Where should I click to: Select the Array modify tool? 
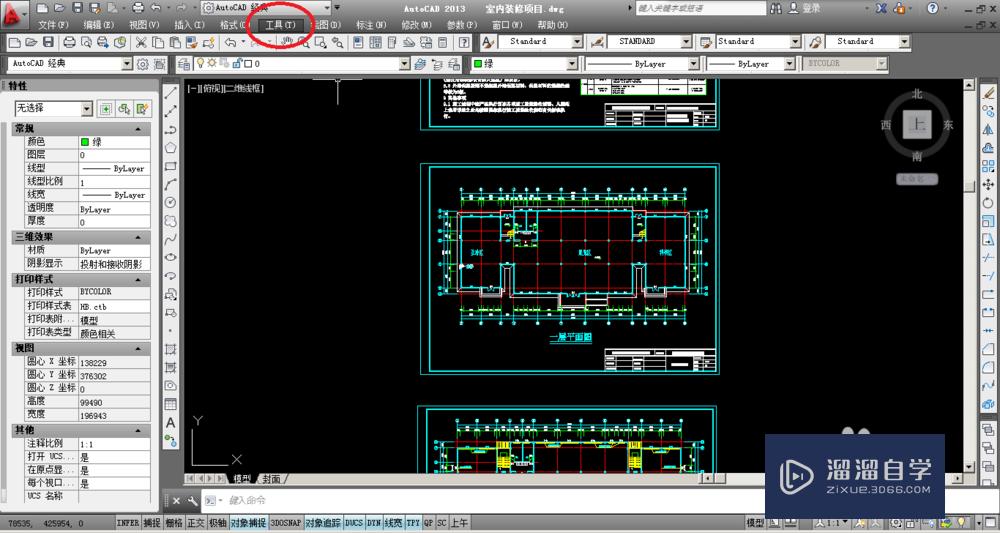click(x=988, y=166)
